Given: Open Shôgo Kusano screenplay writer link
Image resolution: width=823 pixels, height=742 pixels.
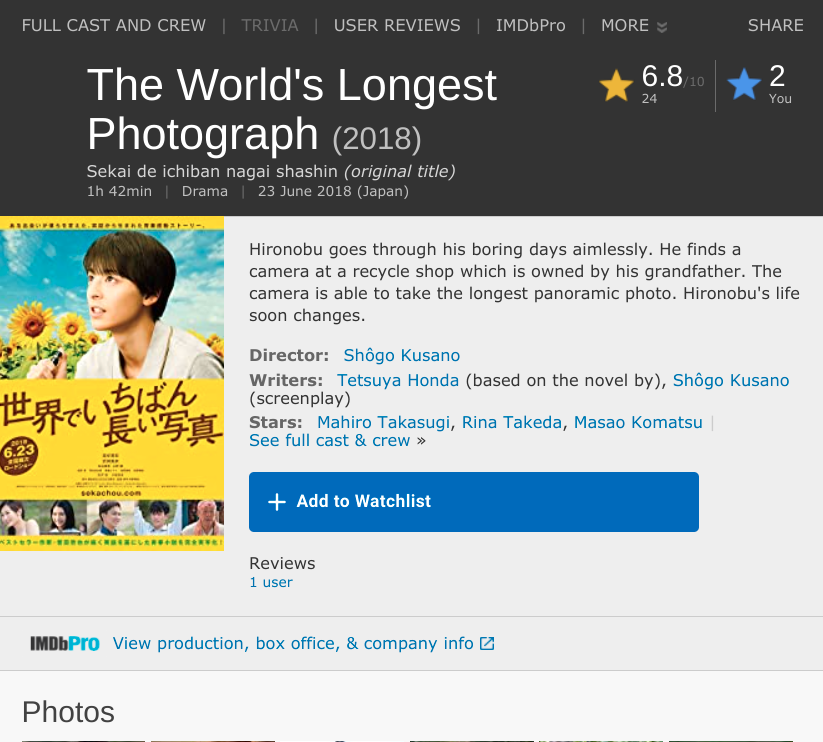Looking at the screenshot, I should tap(731, 380).
